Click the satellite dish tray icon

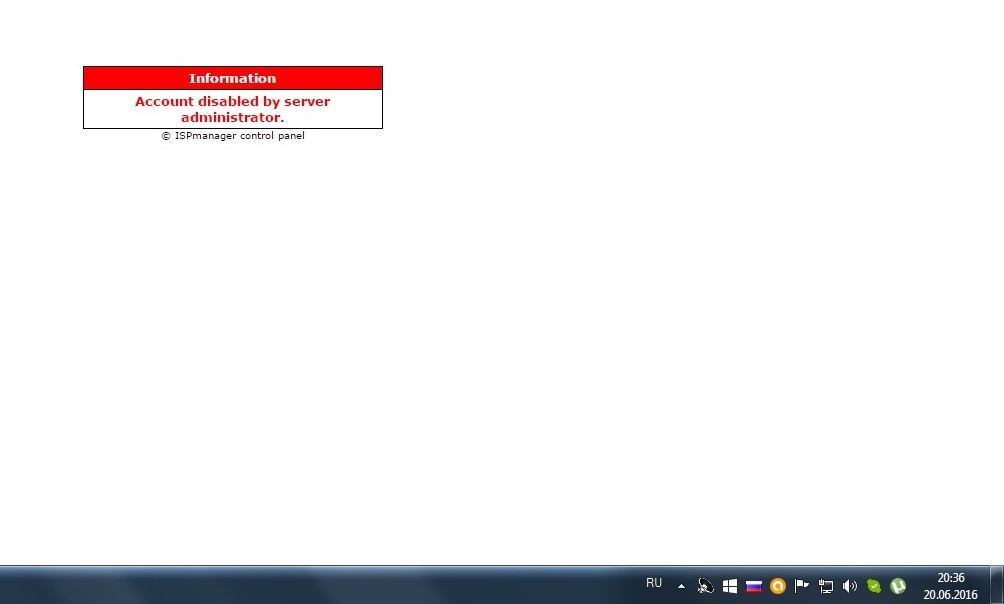click(705, 586)
